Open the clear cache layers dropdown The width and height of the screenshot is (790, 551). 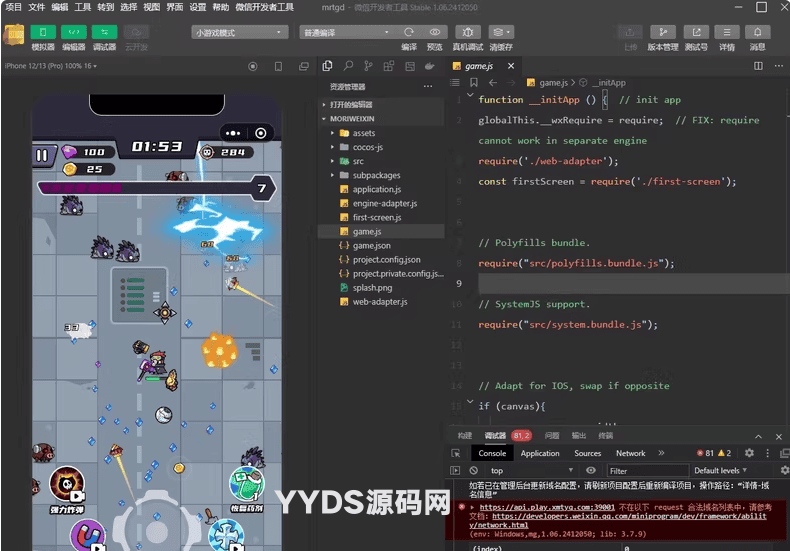pos(501,32)
